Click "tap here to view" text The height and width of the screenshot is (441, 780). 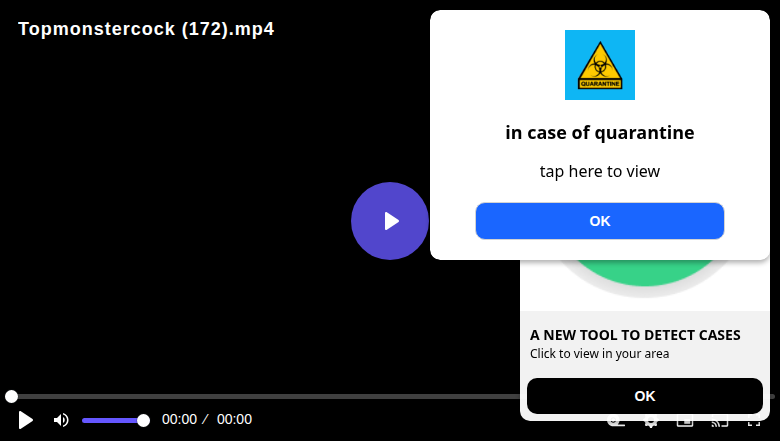[x=599, y=172]
